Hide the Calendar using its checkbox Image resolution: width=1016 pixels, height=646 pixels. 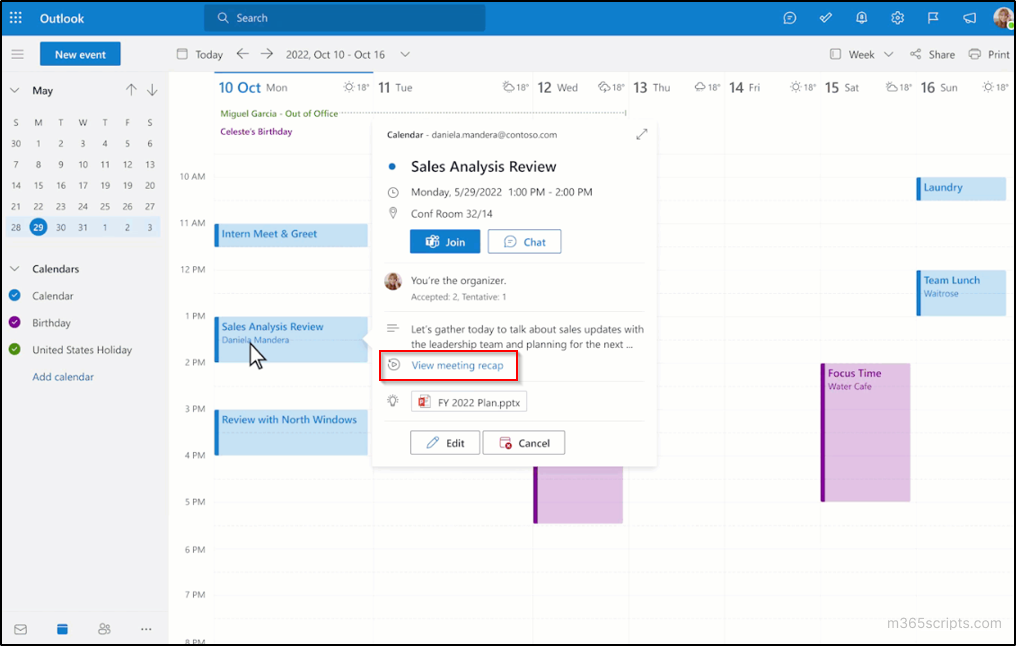pyautogui.click(x=14, y=295)
